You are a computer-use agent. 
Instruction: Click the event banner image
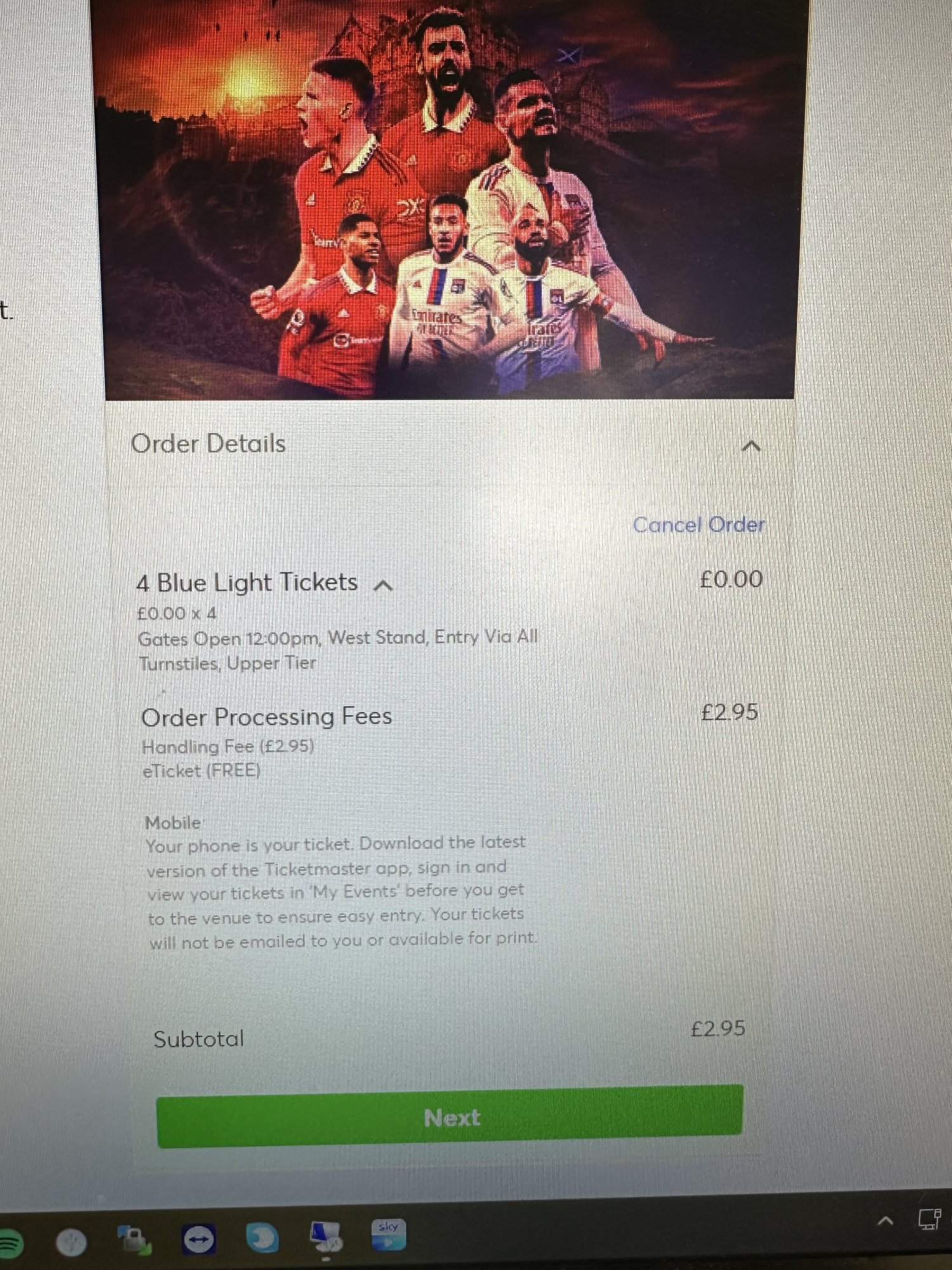[449, 199]
